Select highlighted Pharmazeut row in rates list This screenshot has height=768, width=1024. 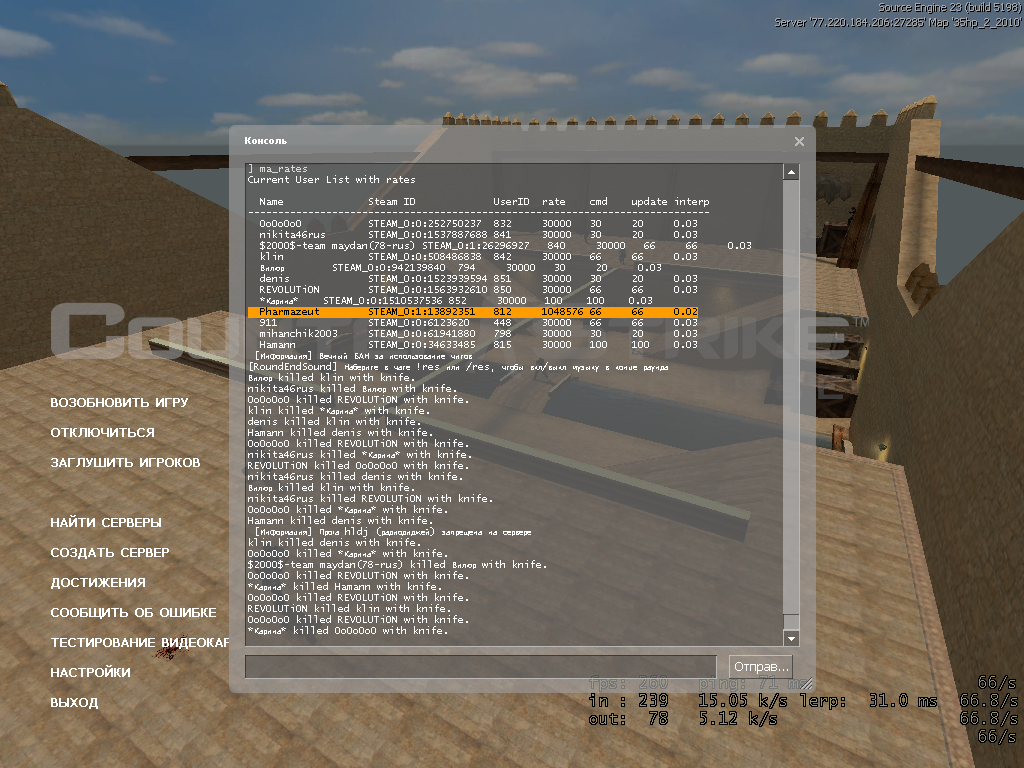[473, 312]
